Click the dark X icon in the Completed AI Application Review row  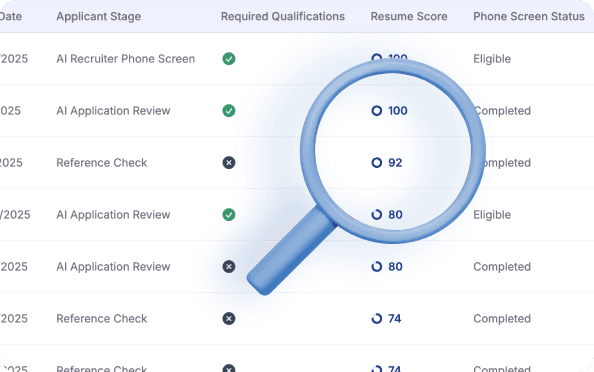click(x=229, y=267)
